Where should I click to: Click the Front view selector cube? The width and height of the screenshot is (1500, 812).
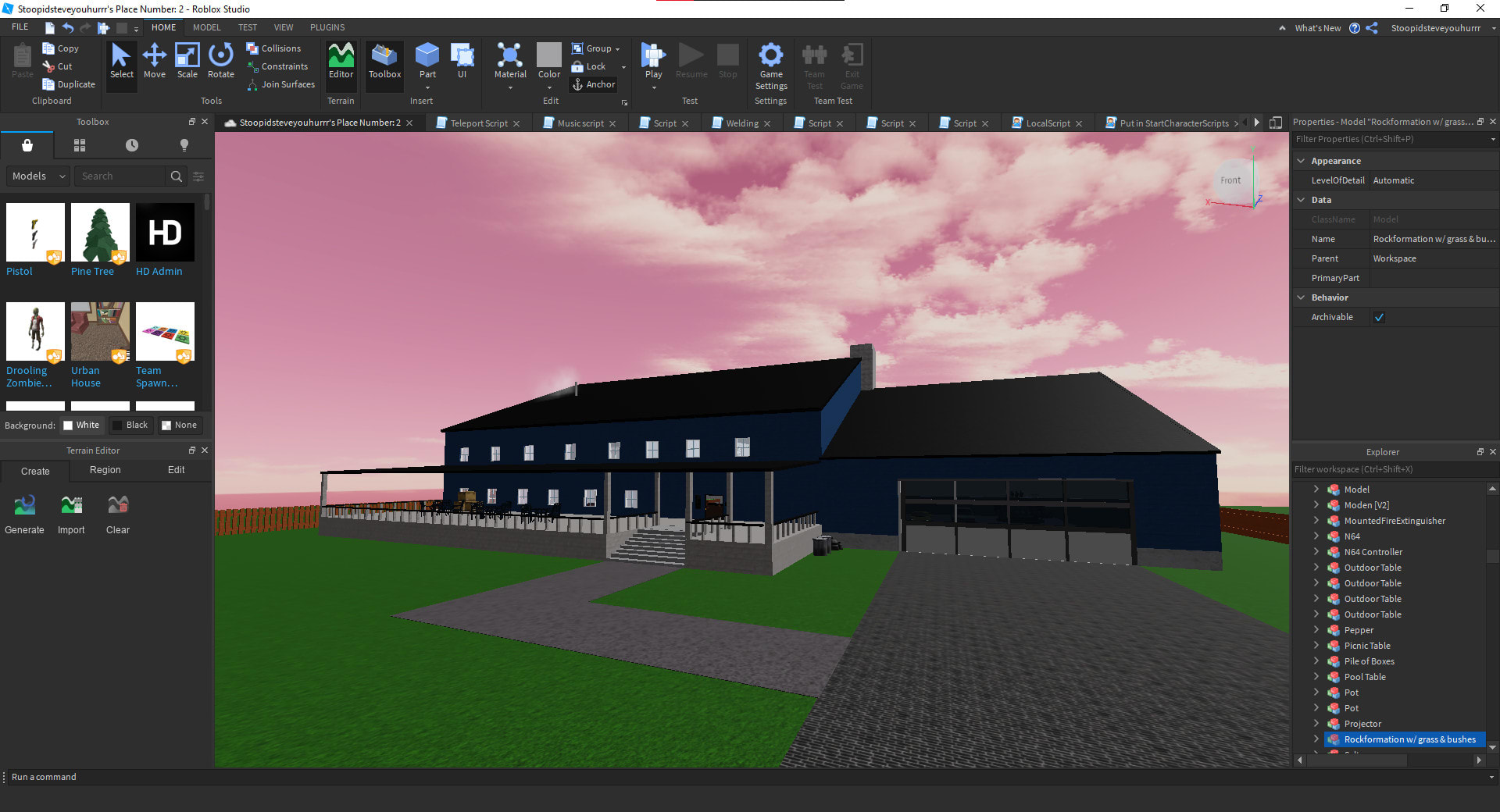(1230, 180)
